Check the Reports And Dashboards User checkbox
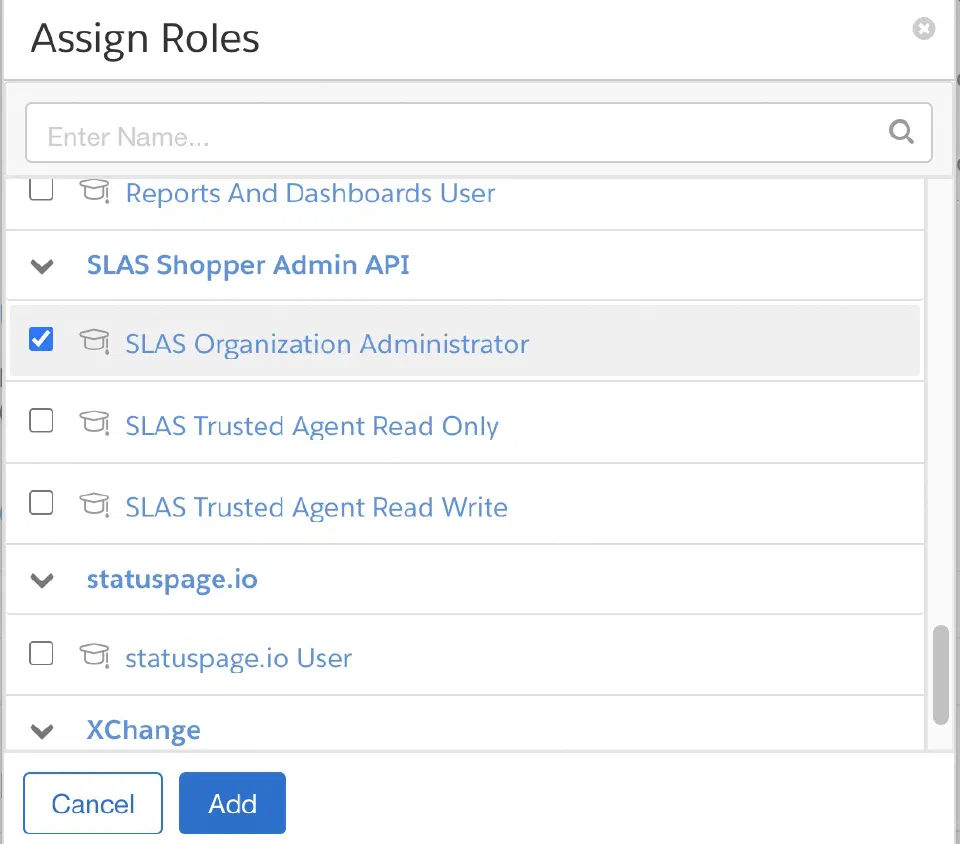The height and width of the screenshot is (844, 960). (x=41, y=189)
